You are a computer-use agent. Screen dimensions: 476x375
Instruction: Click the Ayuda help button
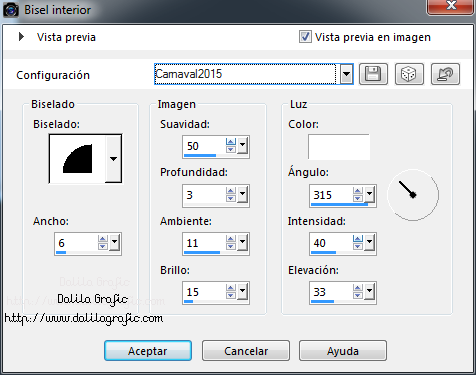(343, 351)
